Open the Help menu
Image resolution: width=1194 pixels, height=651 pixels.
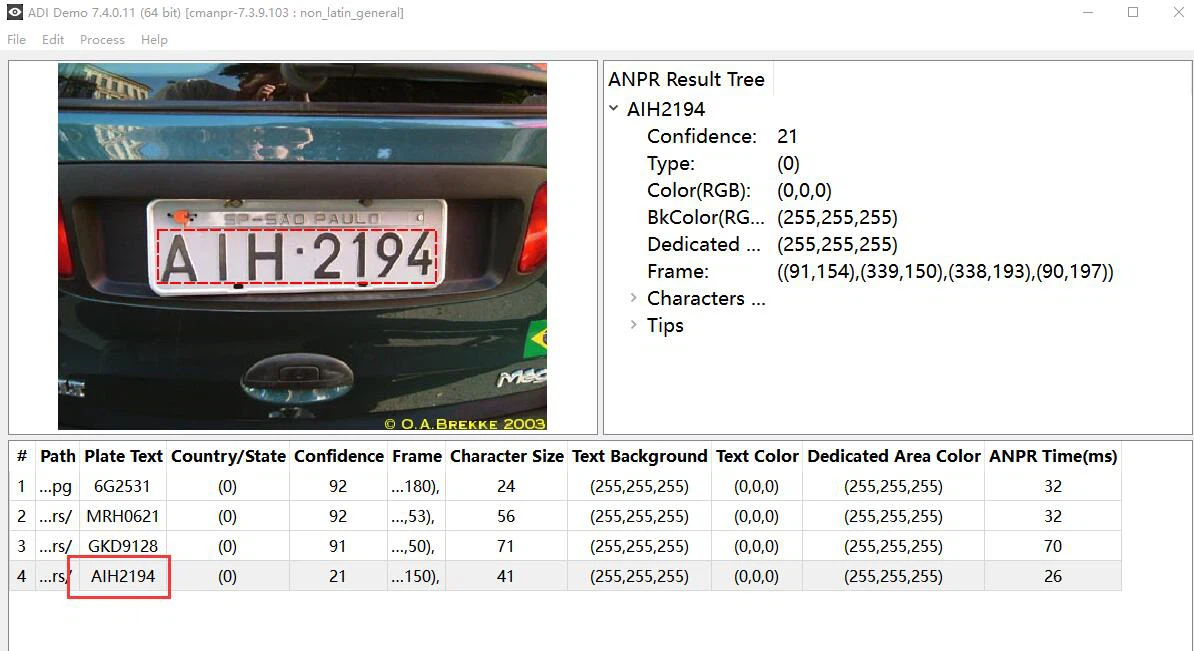point(154,40)
